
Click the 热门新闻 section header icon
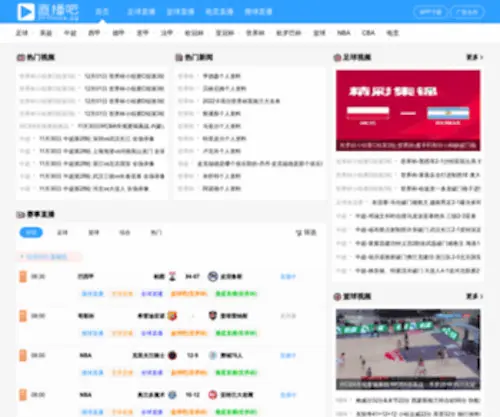pyautogui.click(x=179, y=57)
